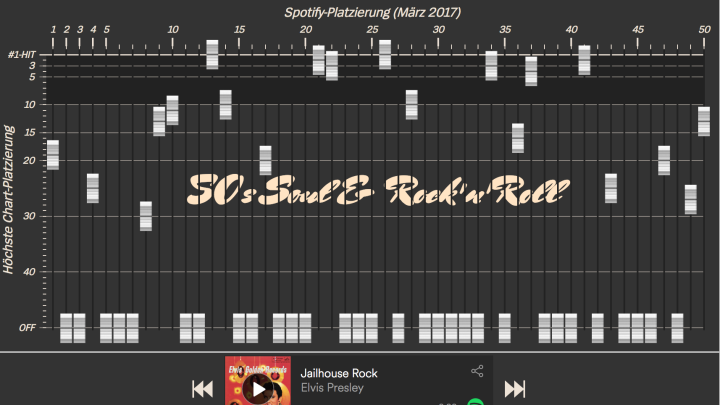Select the slider knob for Spotify rank 14

pos(225,105)
